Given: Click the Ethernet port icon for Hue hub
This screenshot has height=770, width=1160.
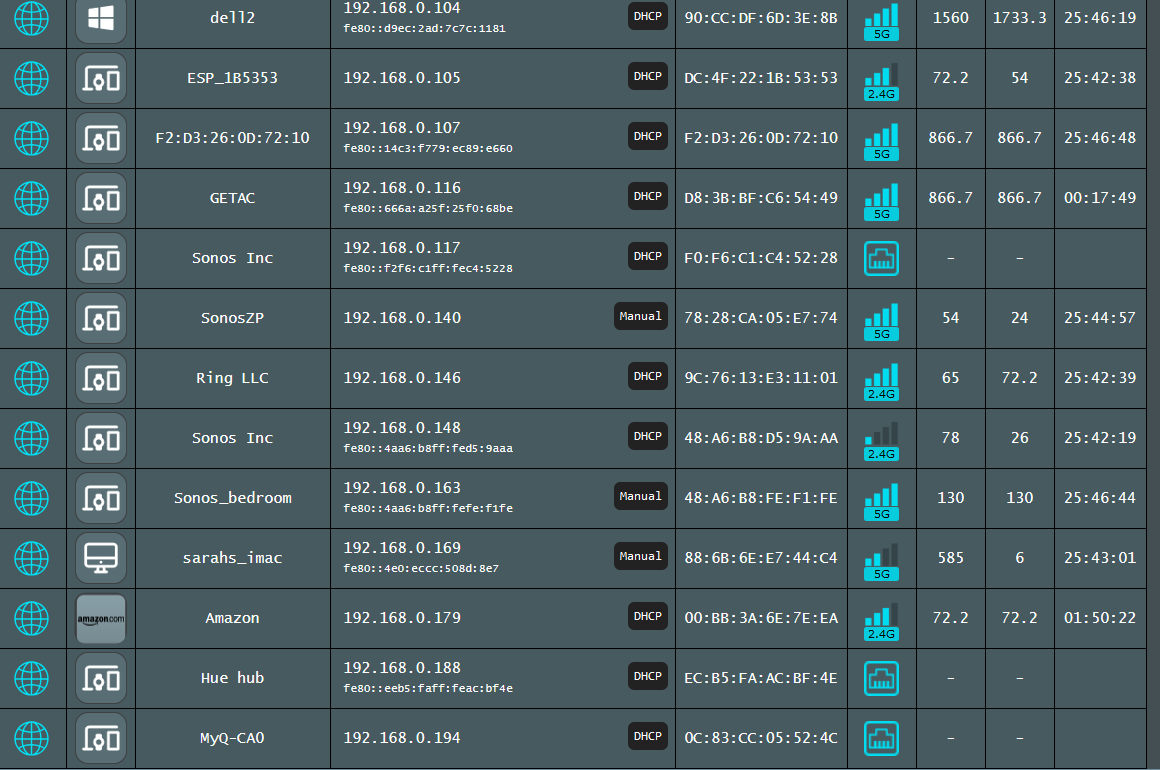Looking at the screenshot, I should coord(882,678).
